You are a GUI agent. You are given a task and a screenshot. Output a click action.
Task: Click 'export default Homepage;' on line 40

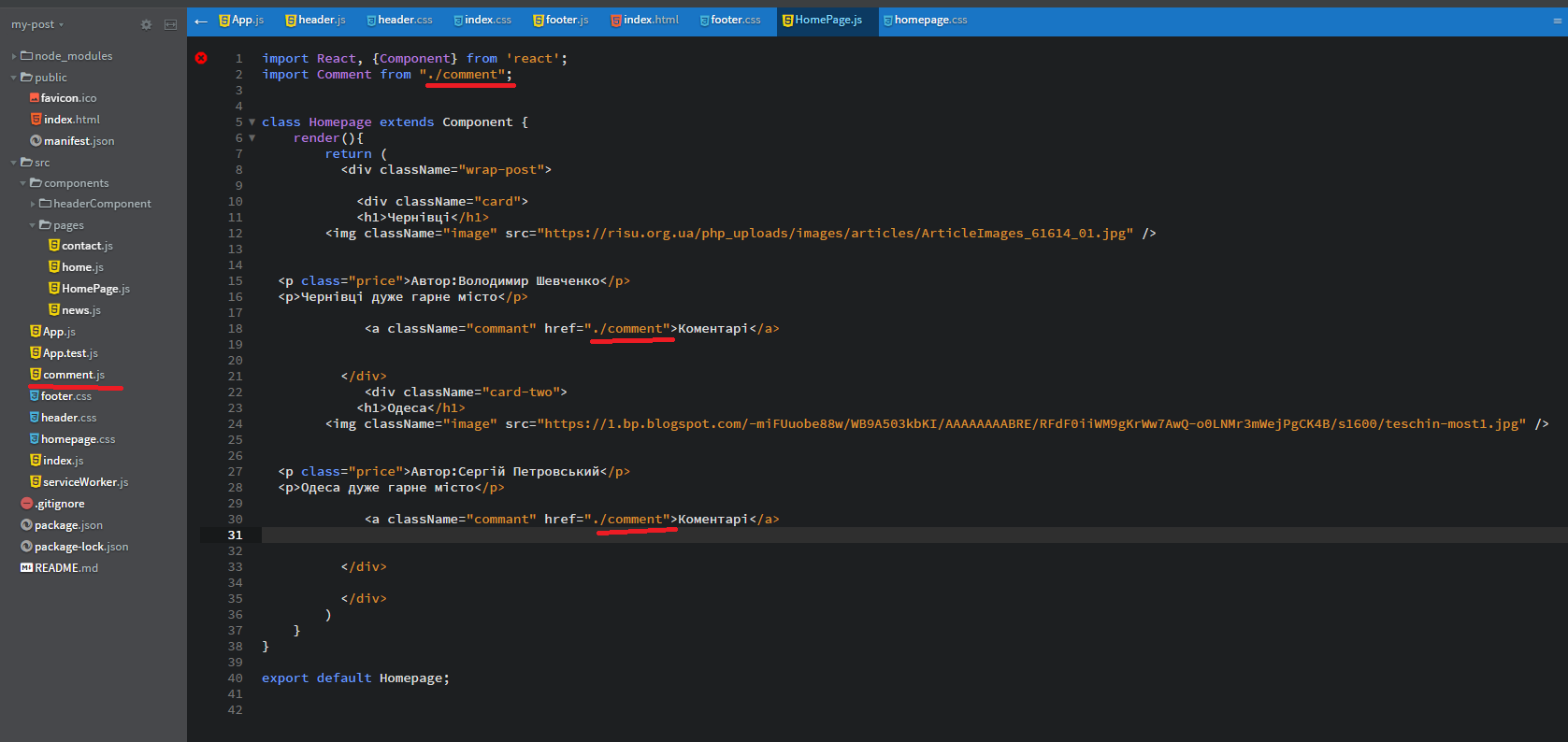click(355, 678)
